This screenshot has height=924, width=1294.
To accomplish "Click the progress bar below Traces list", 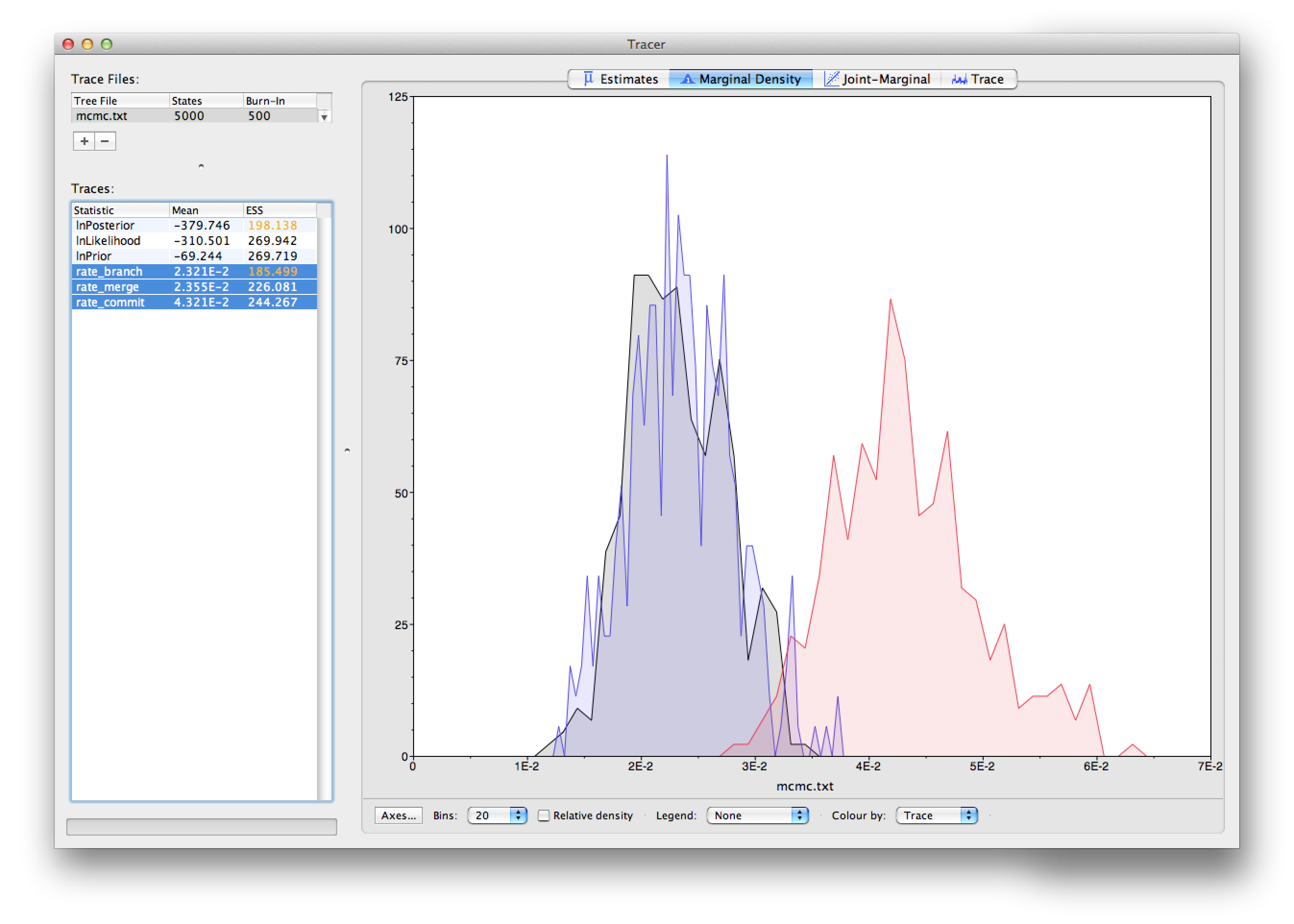I will click(201, 827).
